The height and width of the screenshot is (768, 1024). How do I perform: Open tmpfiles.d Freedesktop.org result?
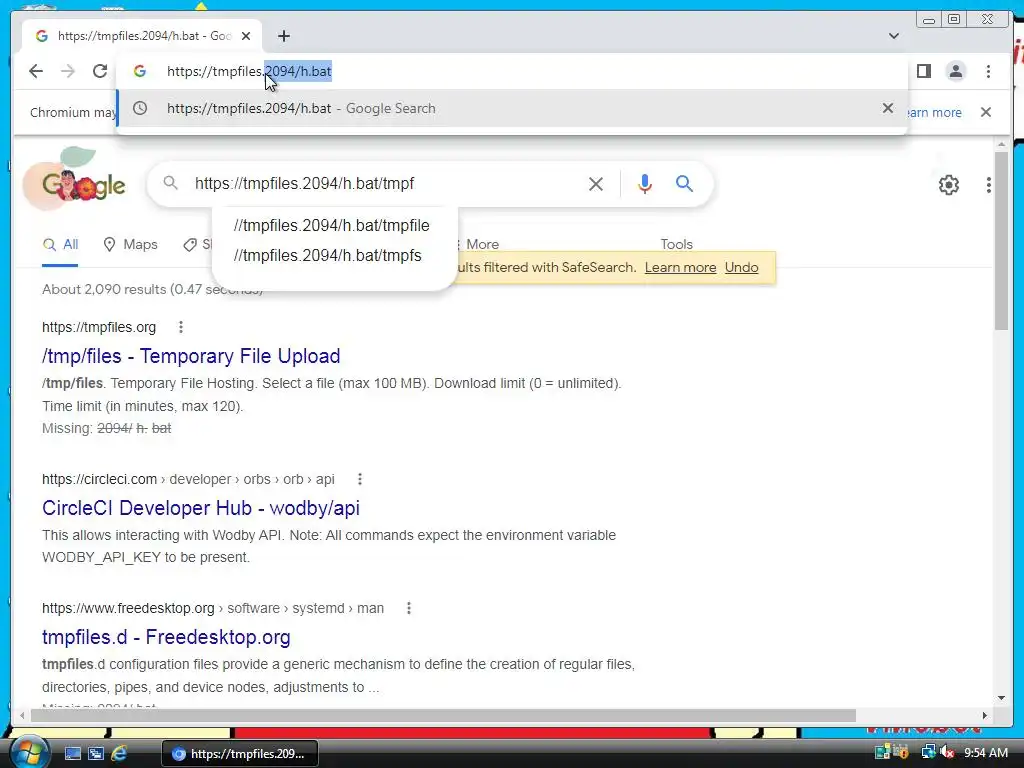coord(166,637)
